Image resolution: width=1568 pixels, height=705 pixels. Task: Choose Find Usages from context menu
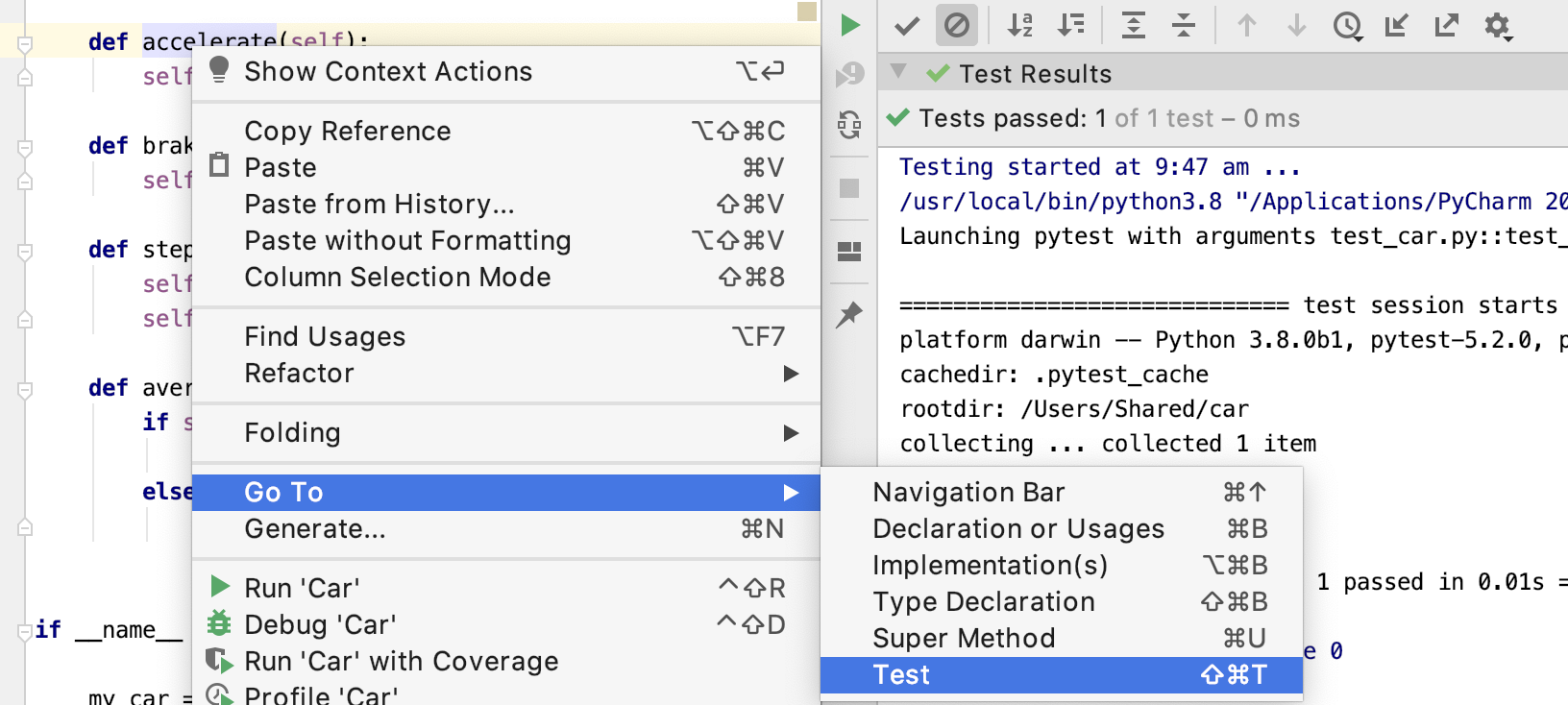coord(325,337)
